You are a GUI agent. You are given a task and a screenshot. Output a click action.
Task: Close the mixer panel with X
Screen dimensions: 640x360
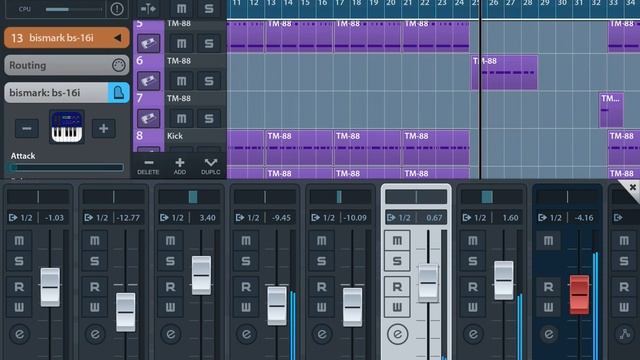click(x=632, y=187)
